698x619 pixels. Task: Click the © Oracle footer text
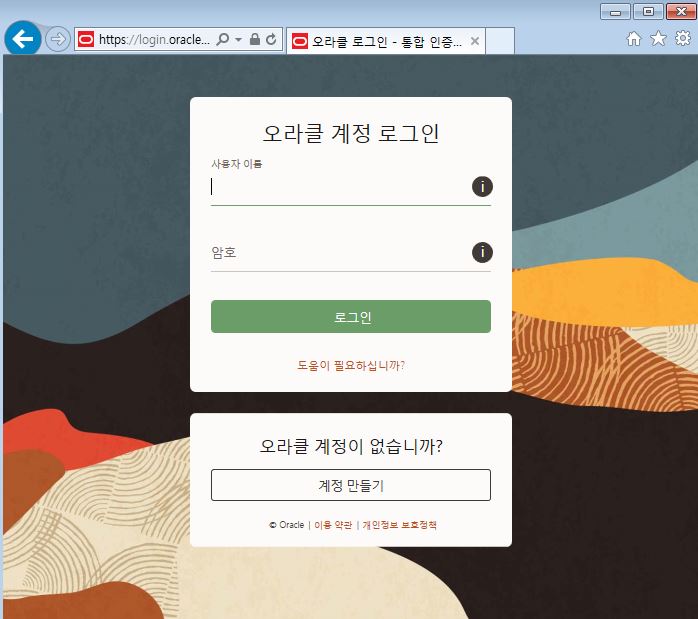tap(287, 525)
